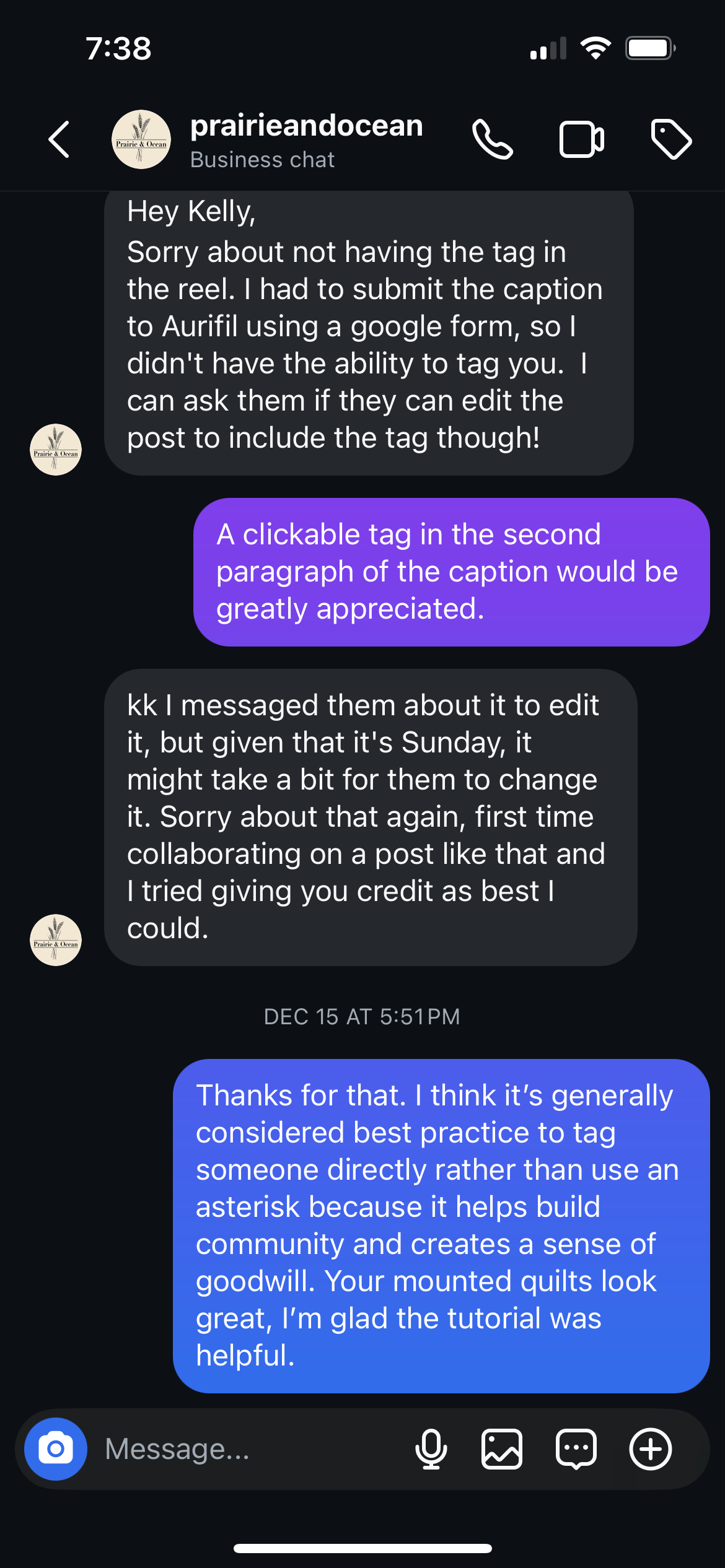Tap the blue 'Thanks for that' message
Screen dimensions: 725x1568
point(441,1226)
